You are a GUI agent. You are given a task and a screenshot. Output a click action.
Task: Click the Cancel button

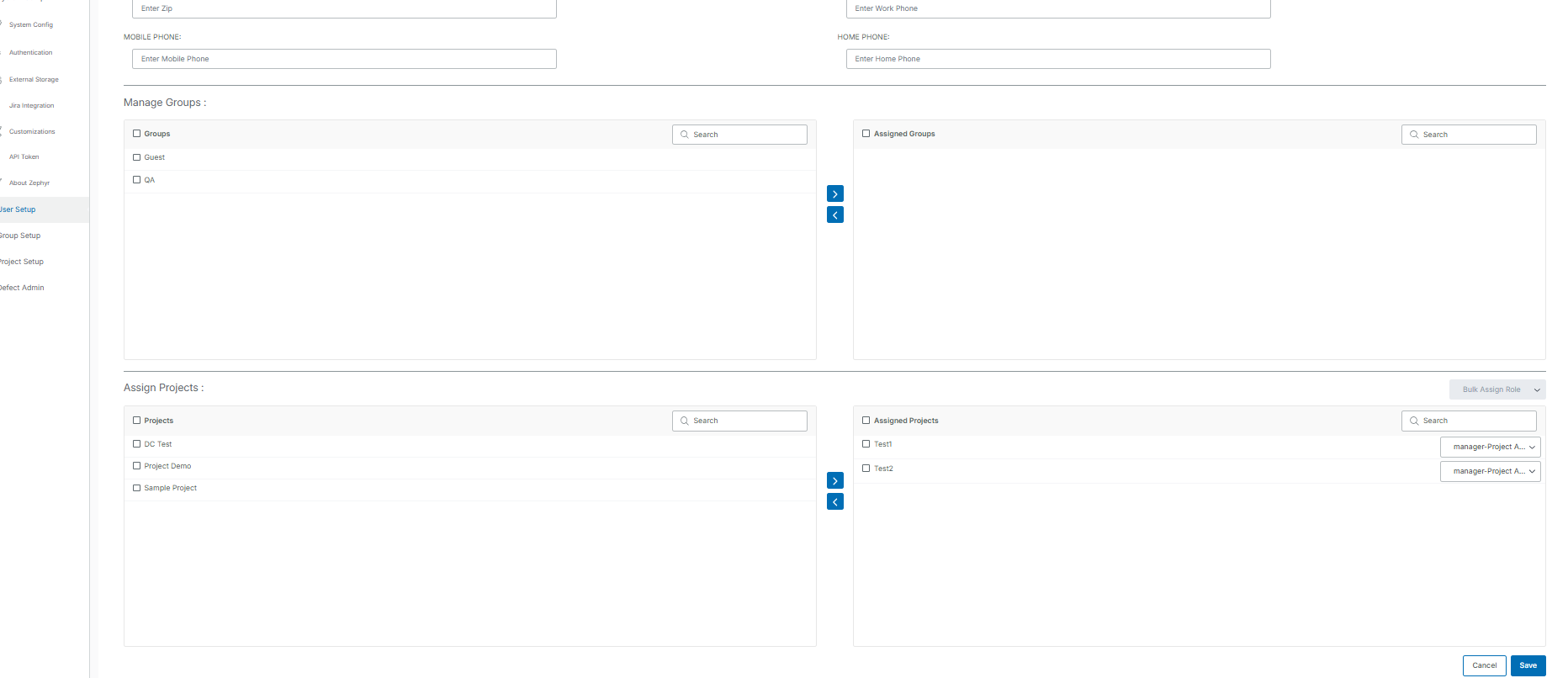pos(1484,665)
